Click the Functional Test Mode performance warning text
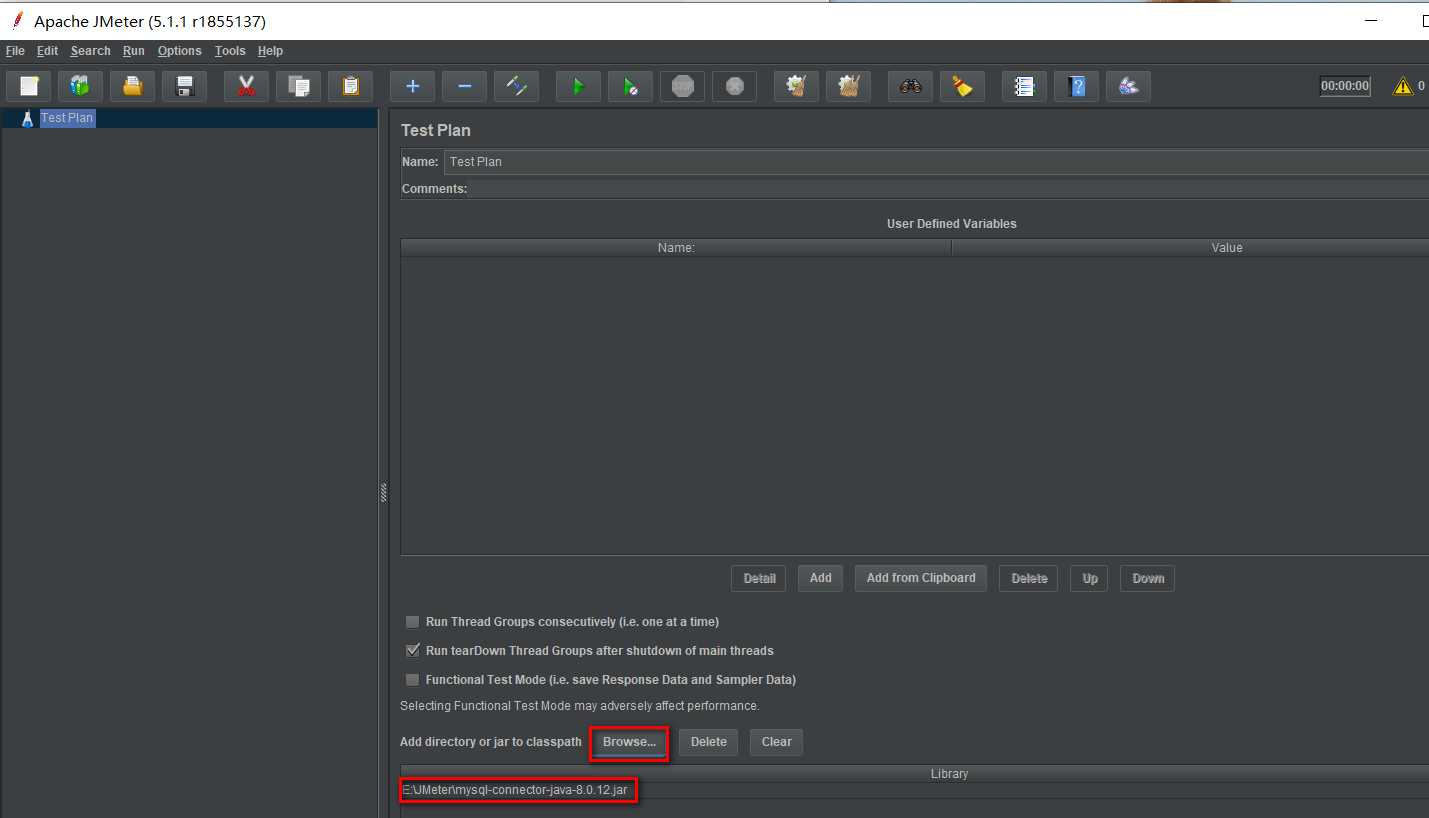The width and height of the screenshot is (1429, 818). point(580,706)
